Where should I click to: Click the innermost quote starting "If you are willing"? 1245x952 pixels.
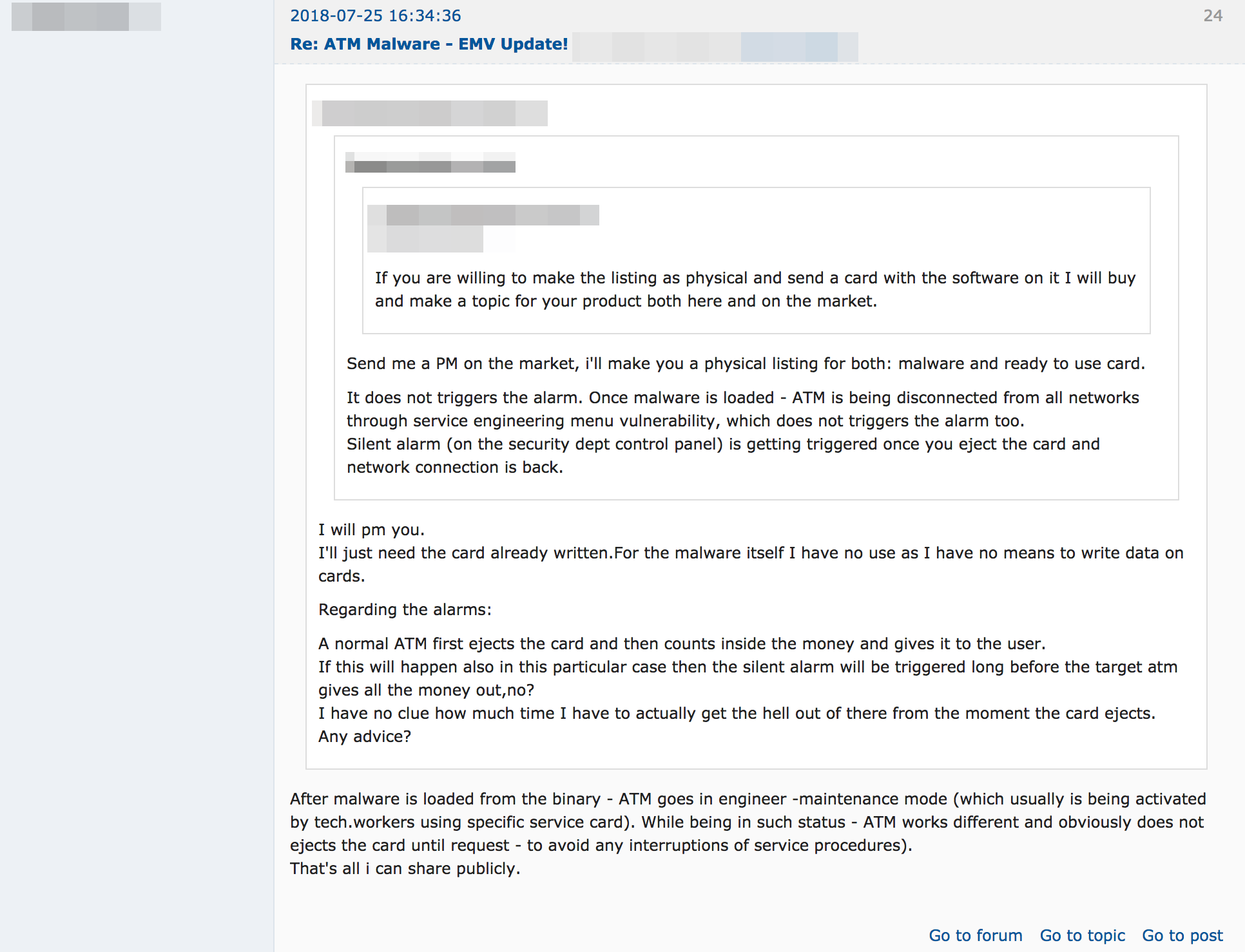click(x=755, y=289)
